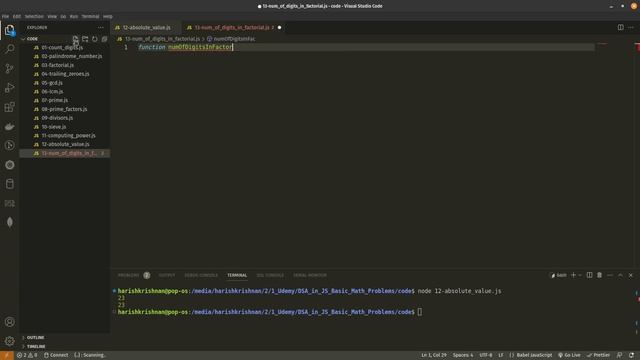Create a new file in CODE folder

(76, 39)
